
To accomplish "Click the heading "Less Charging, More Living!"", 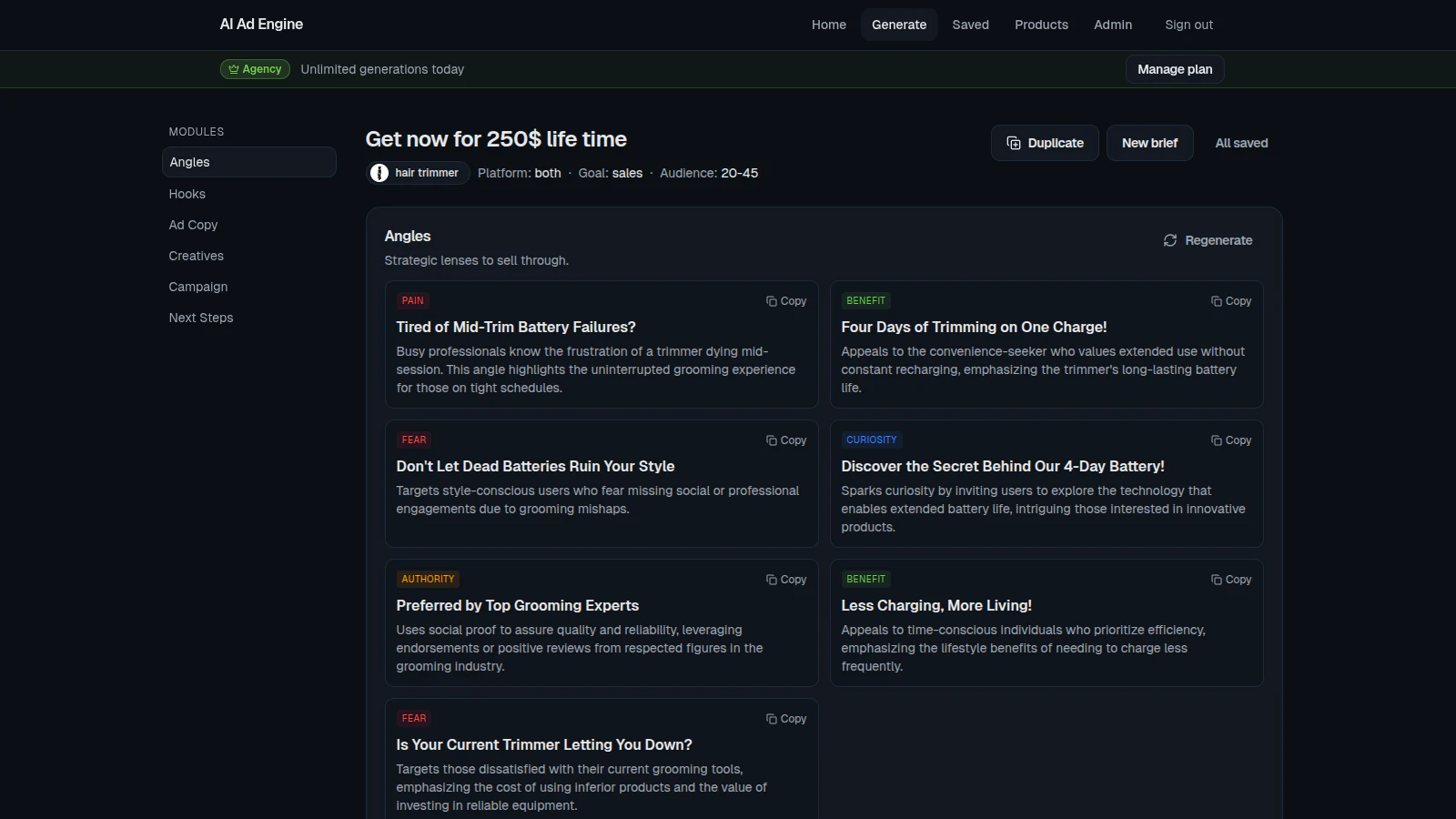I will click(x=936, y=605).
